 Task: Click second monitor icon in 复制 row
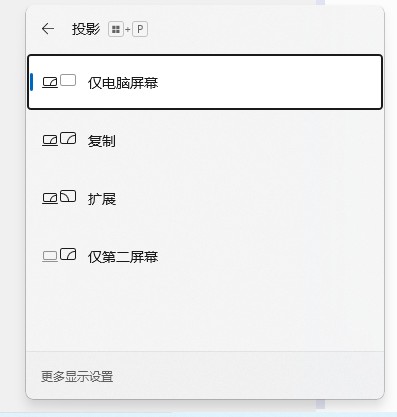pyautogui.click(x=68, y=138)
